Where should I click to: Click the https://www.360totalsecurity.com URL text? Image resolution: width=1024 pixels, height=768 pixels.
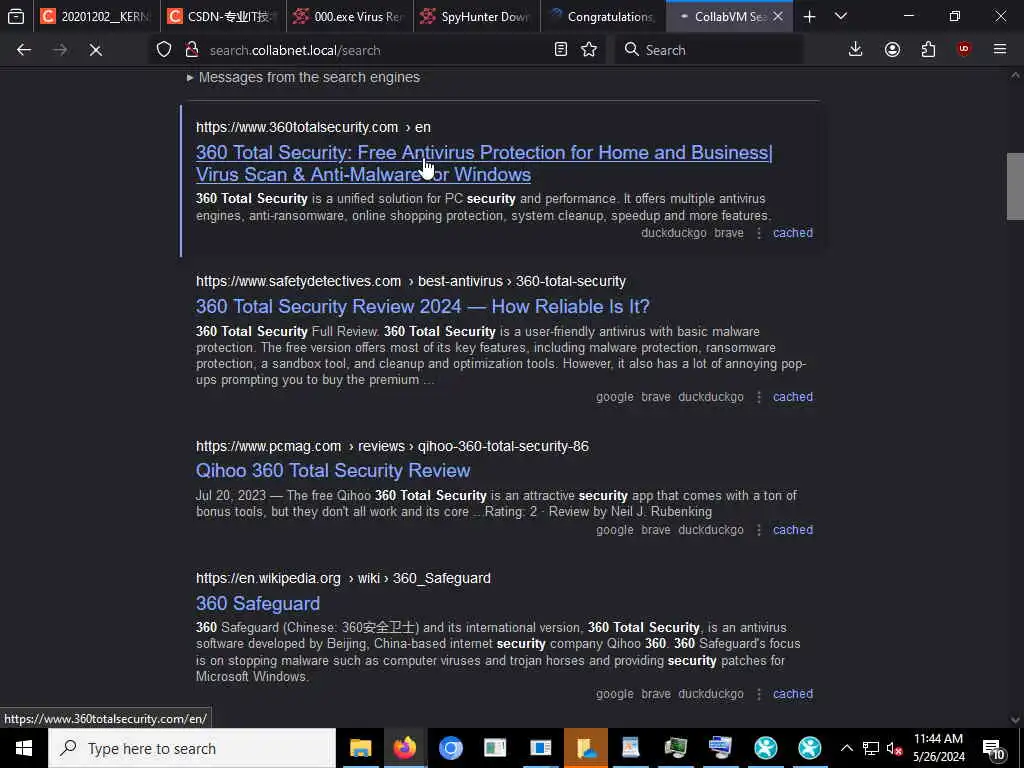pyautogui.click(x=297, y=127)
